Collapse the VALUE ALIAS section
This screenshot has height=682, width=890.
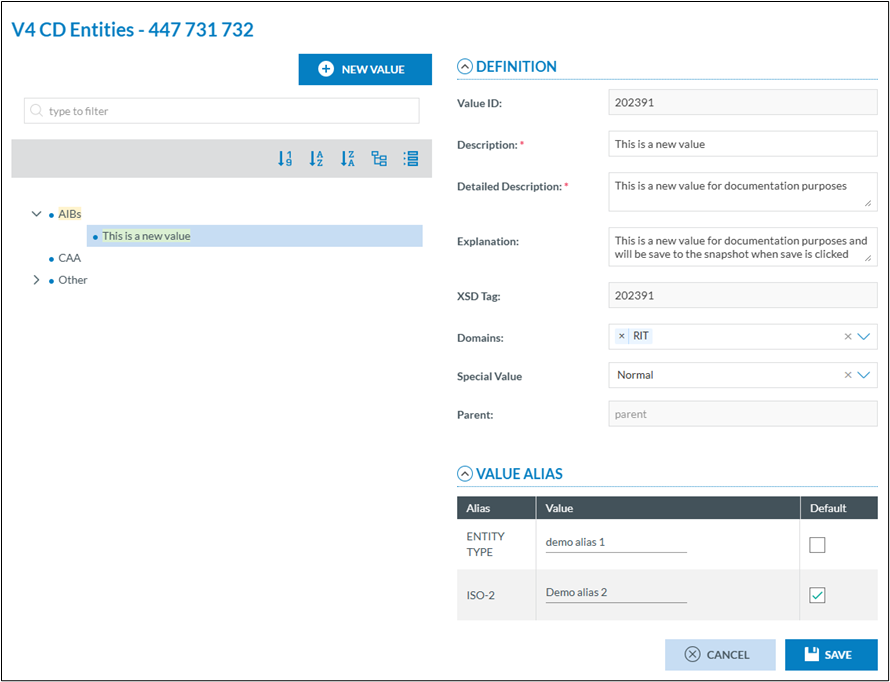[x=464, y=474]
